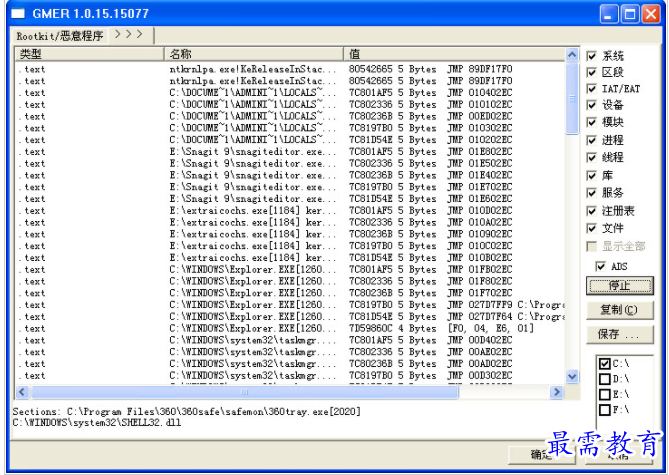The width and height of the screenshot is (669, 475).
Task: Click the vertical scrollbar up arrow
Action: point(572,55)
